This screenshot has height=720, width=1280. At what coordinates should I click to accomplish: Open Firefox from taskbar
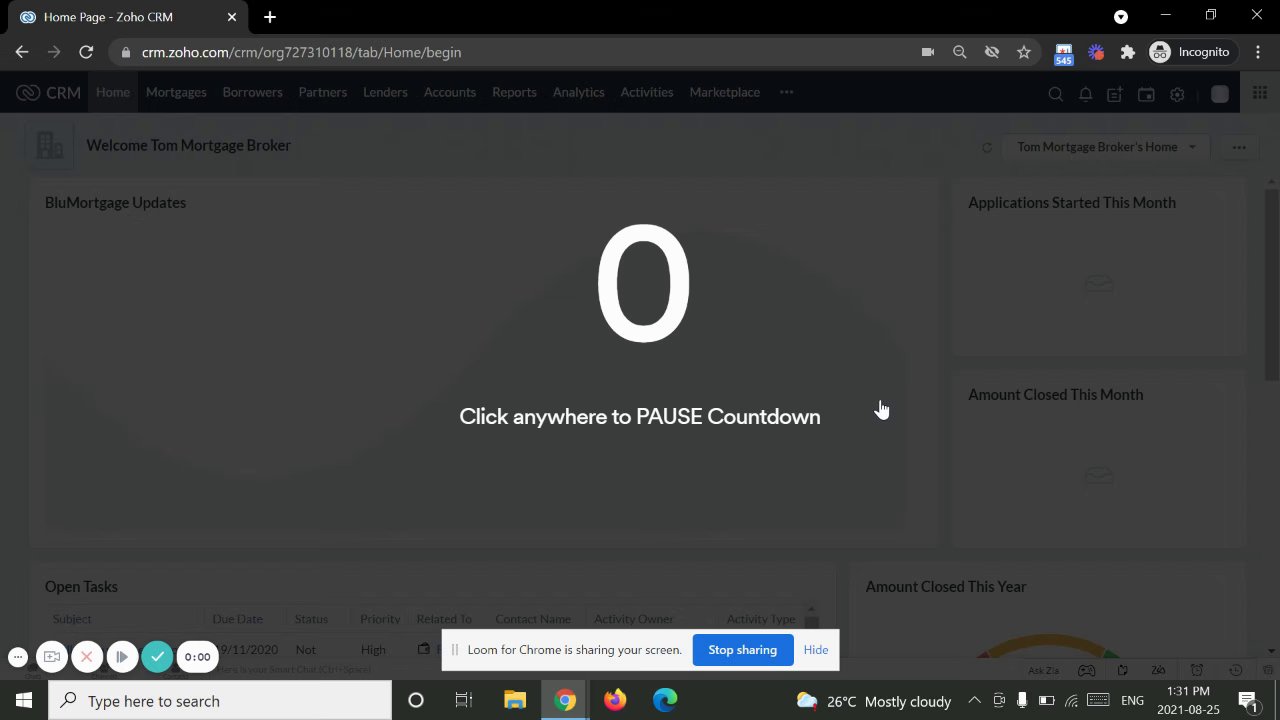615,701
